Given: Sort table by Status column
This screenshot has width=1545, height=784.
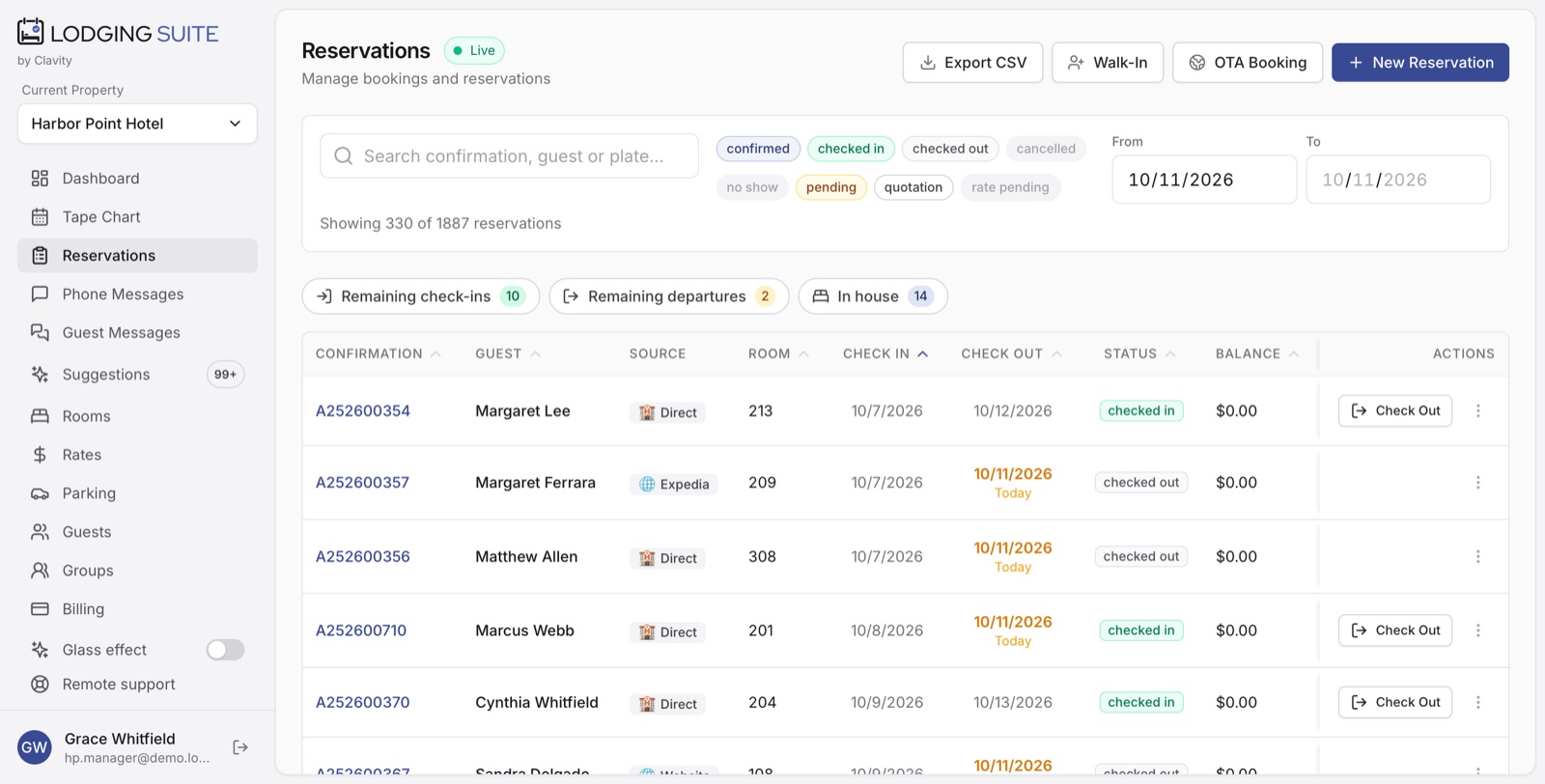Looking at the screenshot, I should pos(1139,354).
